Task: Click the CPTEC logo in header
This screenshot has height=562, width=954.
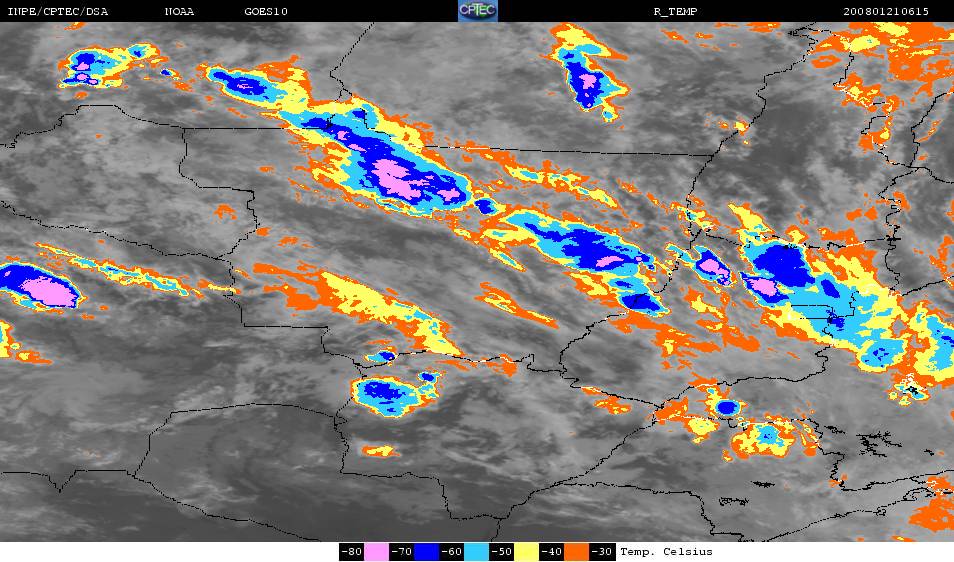Action: coord(478,11)
